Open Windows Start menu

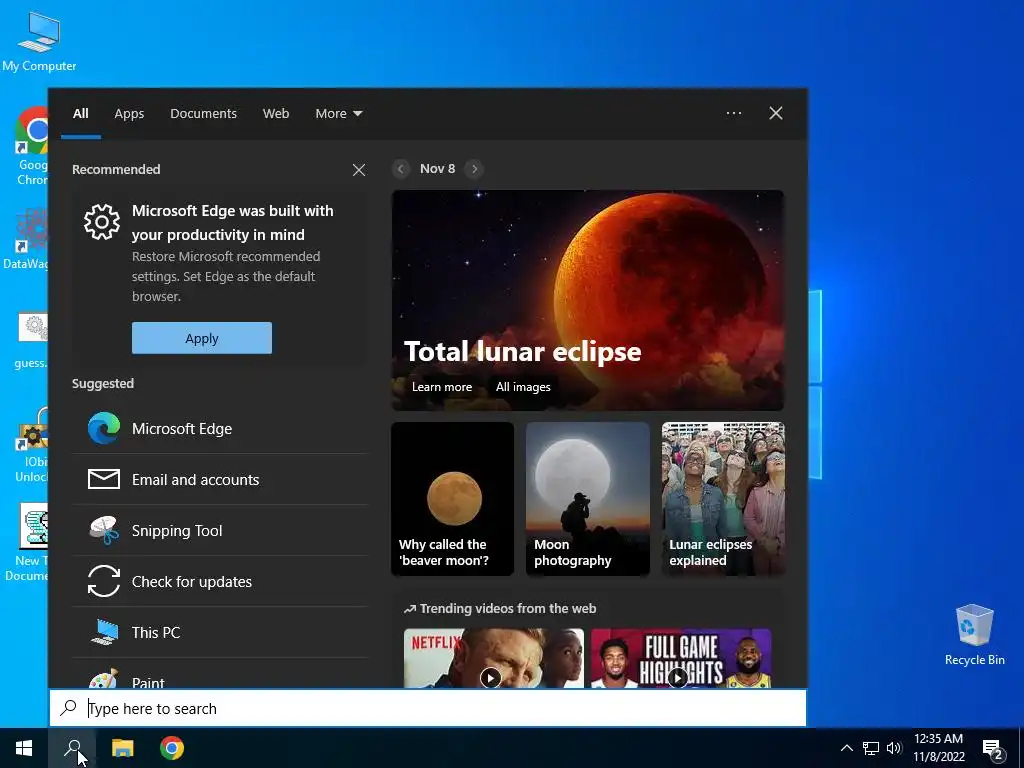click(24, 748)
